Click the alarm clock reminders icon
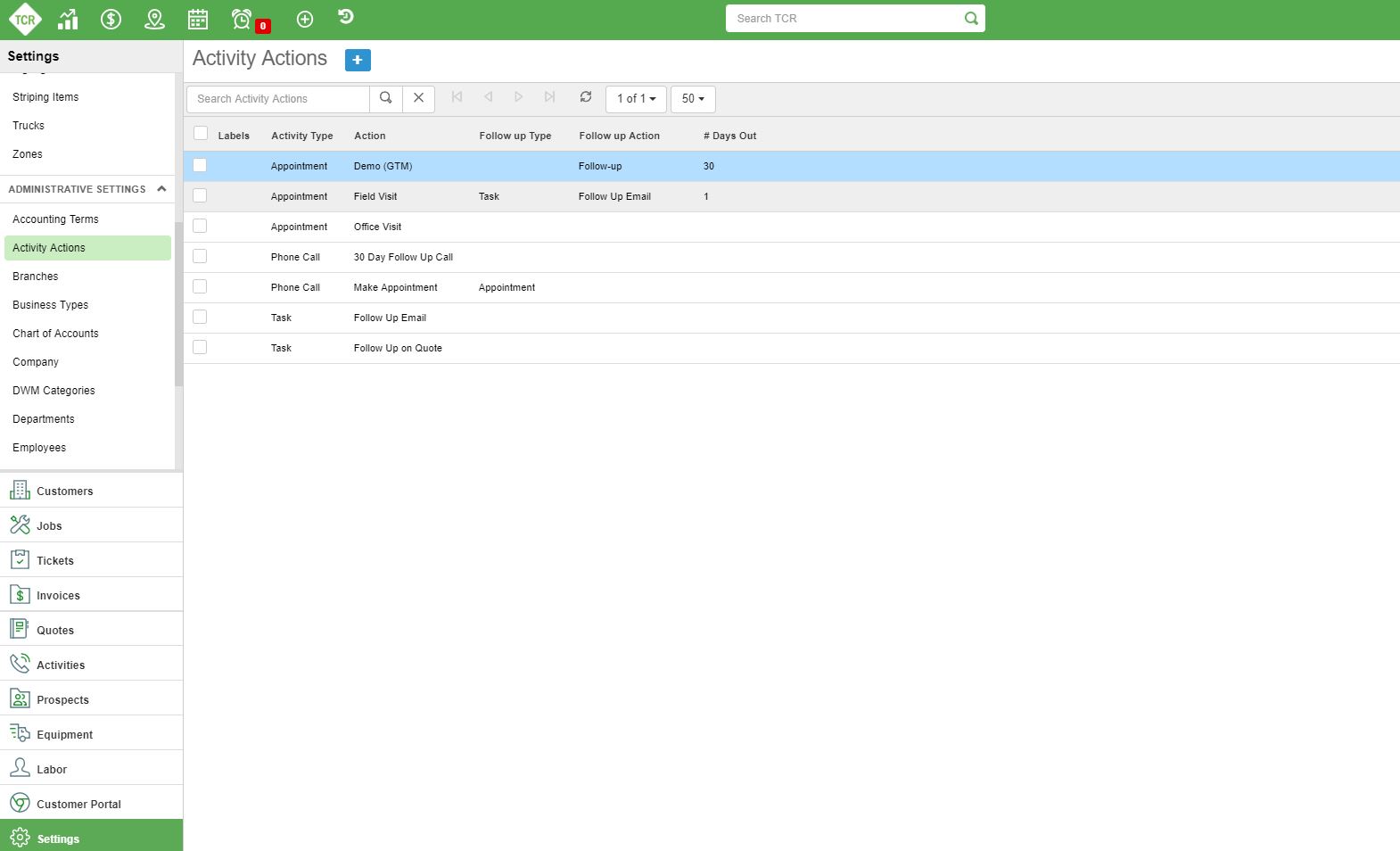This screenshot has height=851, width=1400. point(242,19)
